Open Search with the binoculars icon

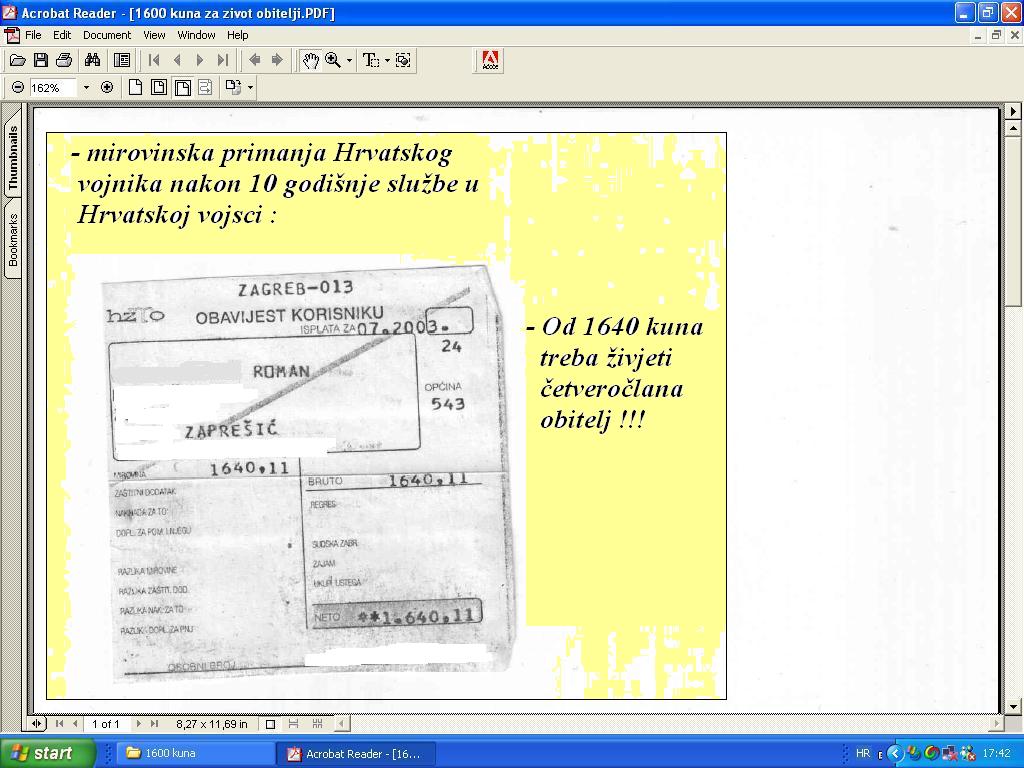click(93, 60)
